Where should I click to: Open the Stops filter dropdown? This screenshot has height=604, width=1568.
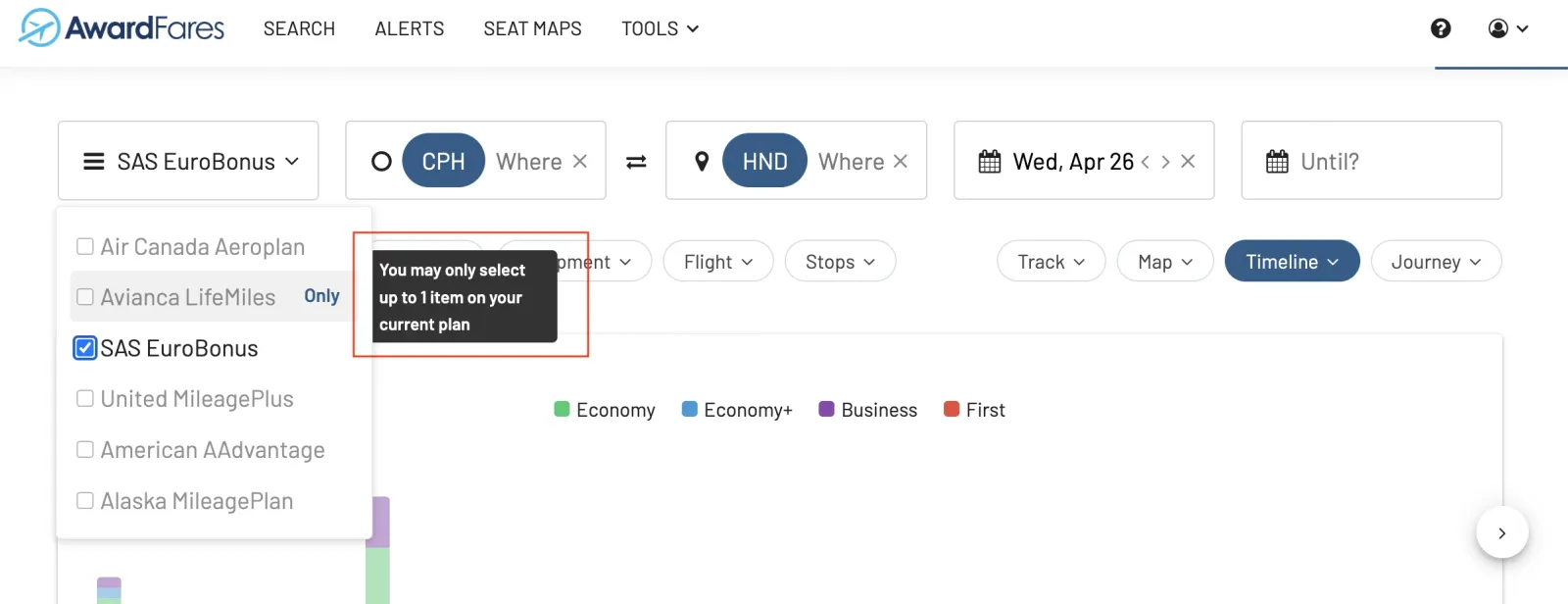coord(840,262)
